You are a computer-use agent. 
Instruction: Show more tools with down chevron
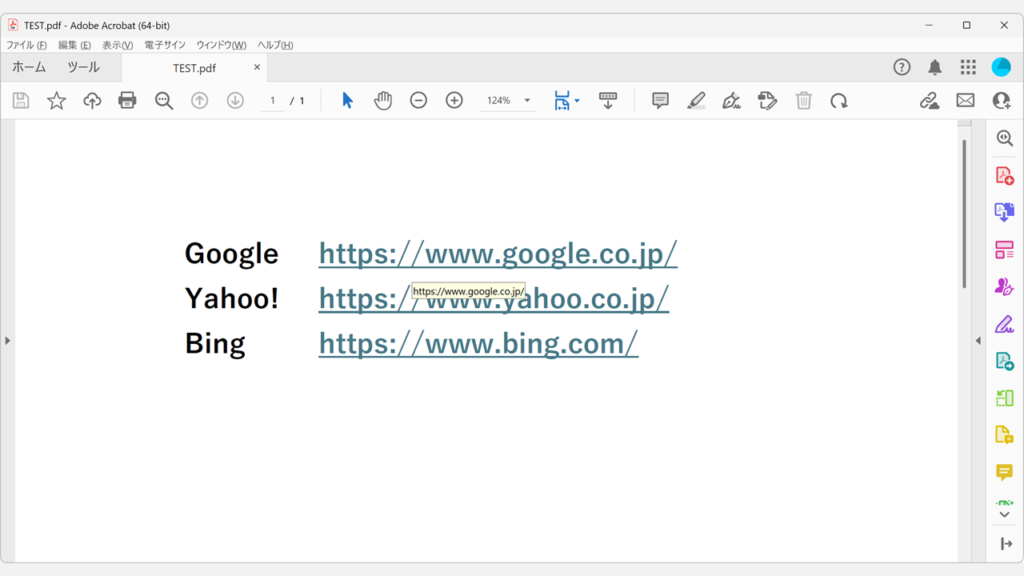(x=1004, y=515)
